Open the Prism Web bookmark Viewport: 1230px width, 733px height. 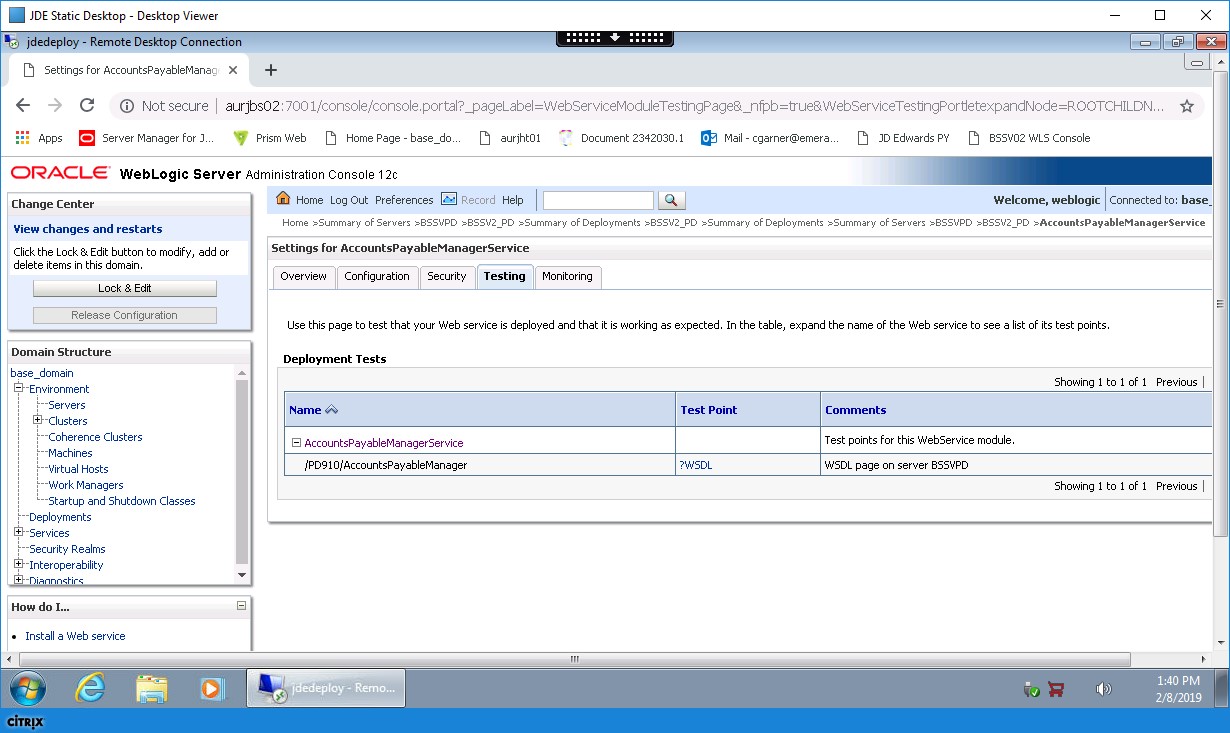pos(270,138)
